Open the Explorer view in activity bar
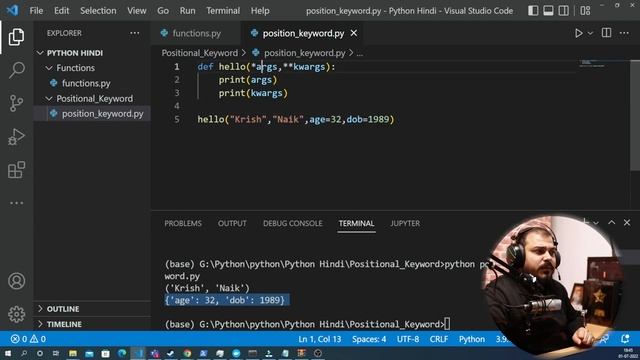The height and width of the screenshot is (360, 640). click(16, 37)
